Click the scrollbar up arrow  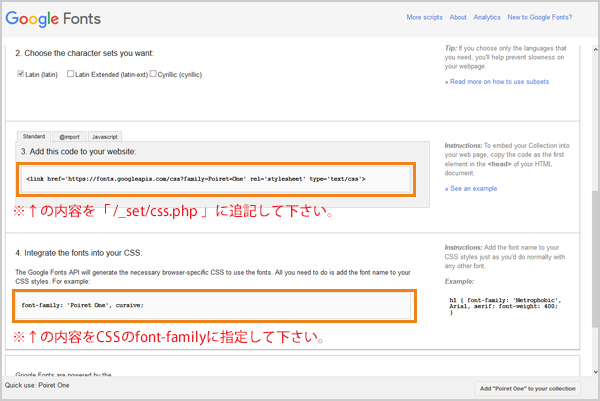tap(595, 49)
